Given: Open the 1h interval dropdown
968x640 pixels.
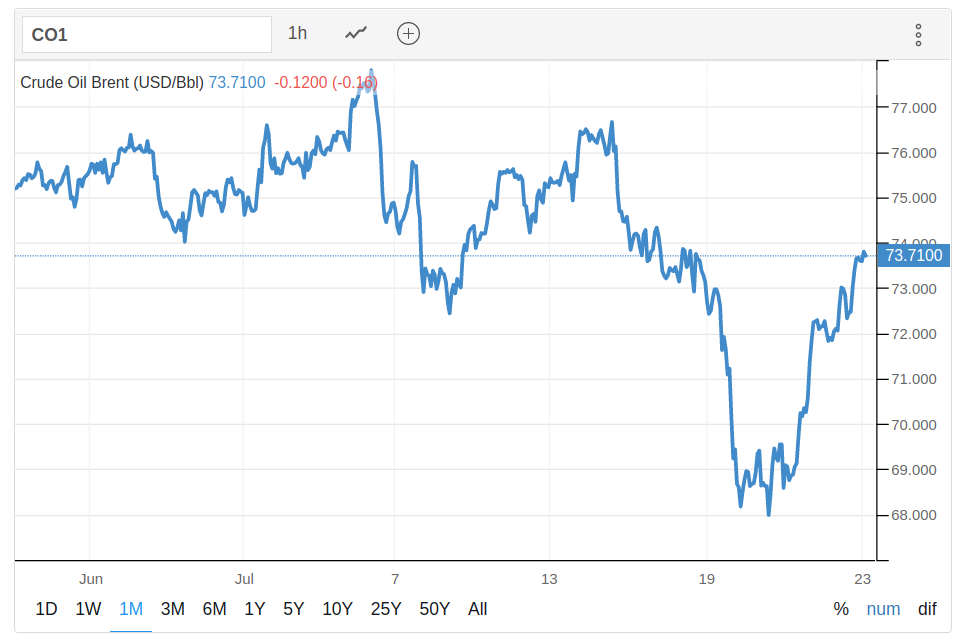Looking at the screenshot, I should pyautogui.click(x=298, y=33).
